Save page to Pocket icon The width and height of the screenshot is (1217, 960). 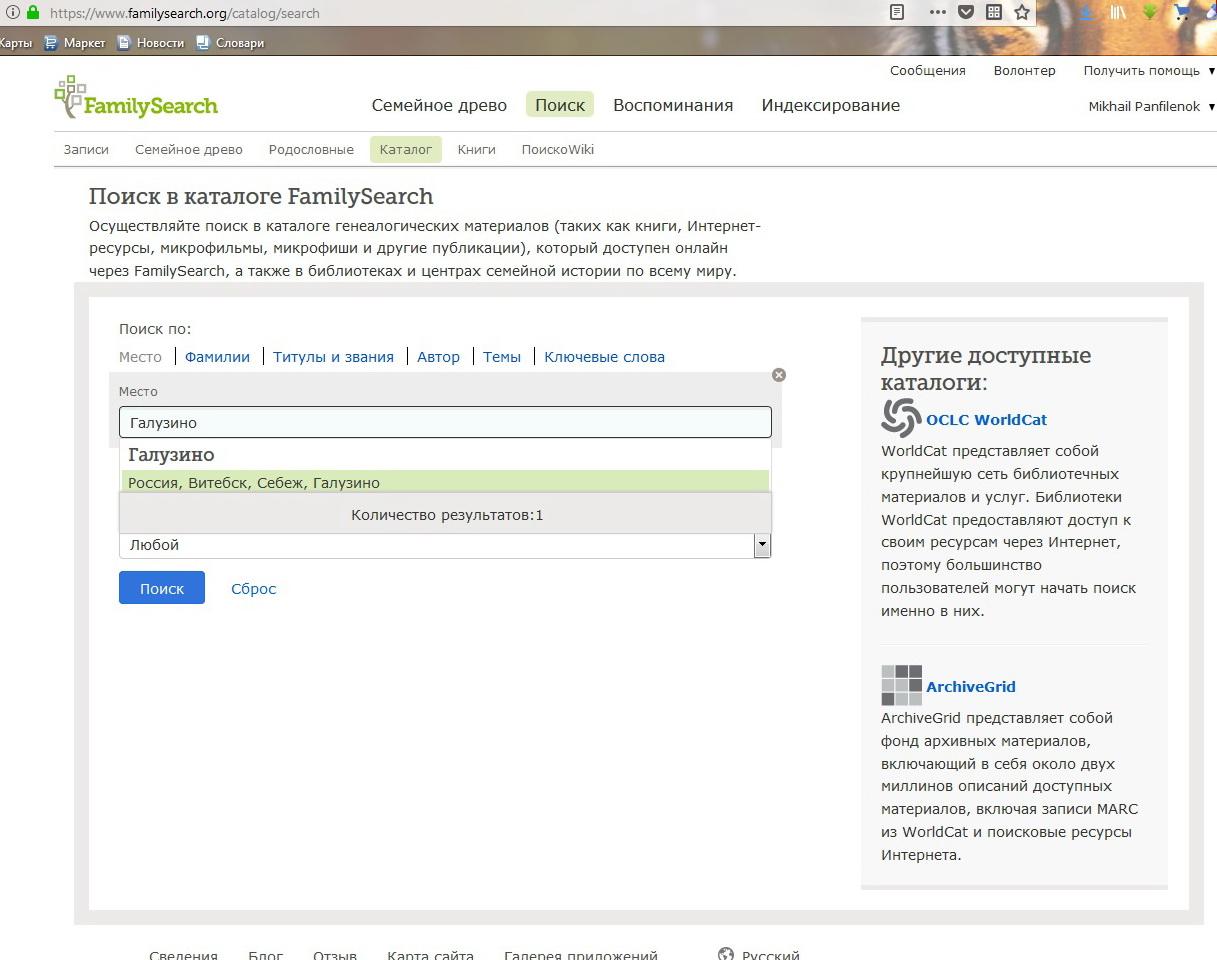coord(965,13)
